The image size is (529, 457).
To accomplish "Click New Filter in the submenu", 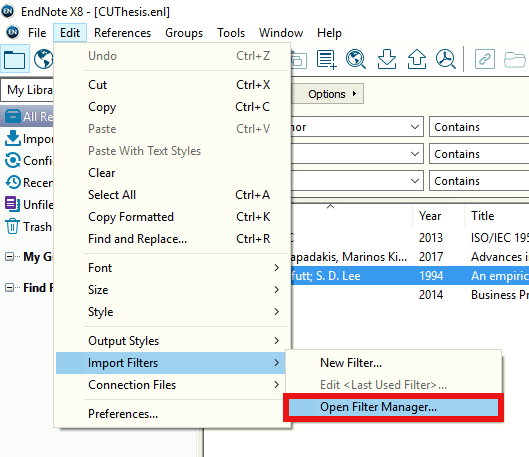I will tap(393, 363).
